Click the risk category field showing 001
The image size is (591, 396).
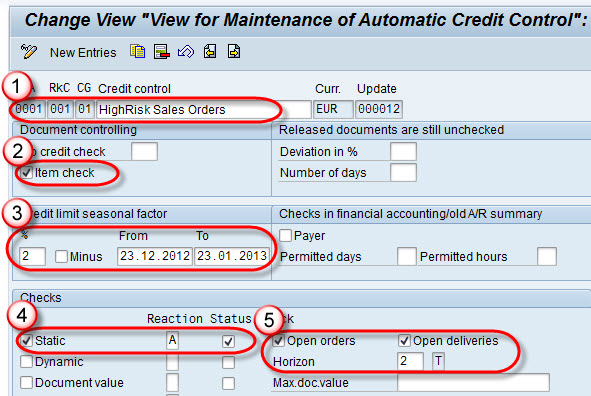[60, 109]
